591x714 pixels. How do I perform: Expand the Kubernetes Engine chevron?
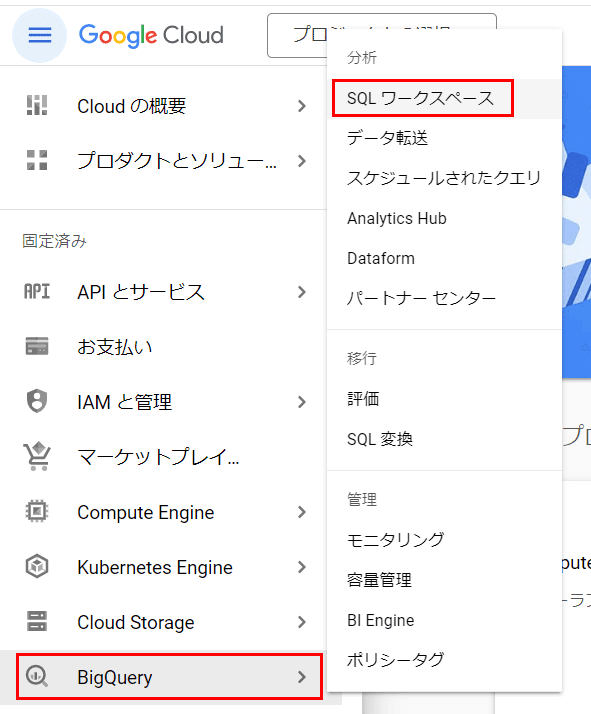[x=301, y=567]
